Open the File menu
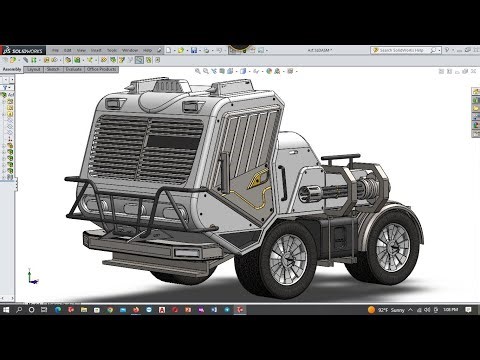Viewport: 480px width, 360px height. point(55,50)
